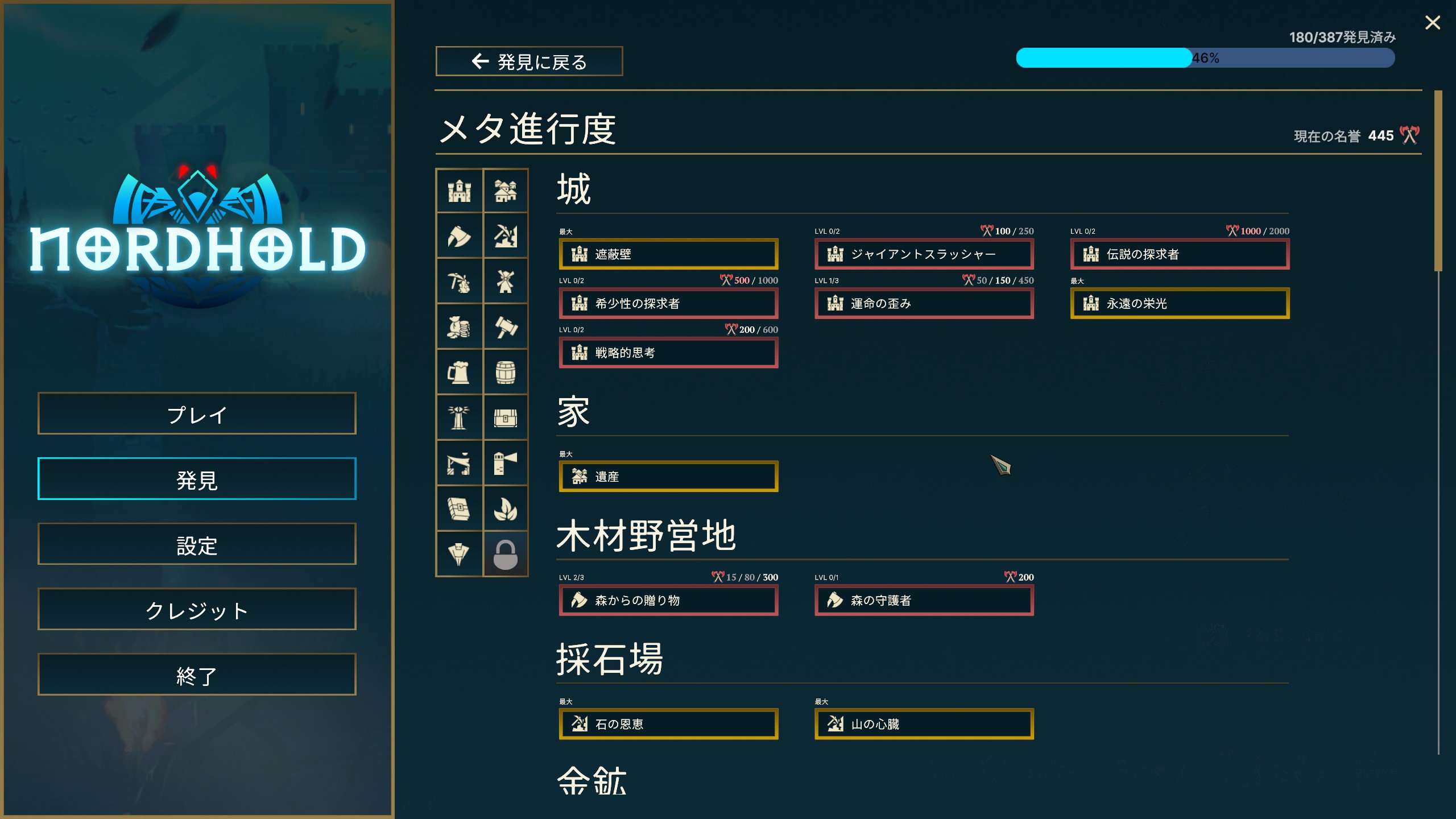The width and height of the screenshot is (1456, 819).
Task: Click the padlock locked category icon
Action: tap(505, 555)
